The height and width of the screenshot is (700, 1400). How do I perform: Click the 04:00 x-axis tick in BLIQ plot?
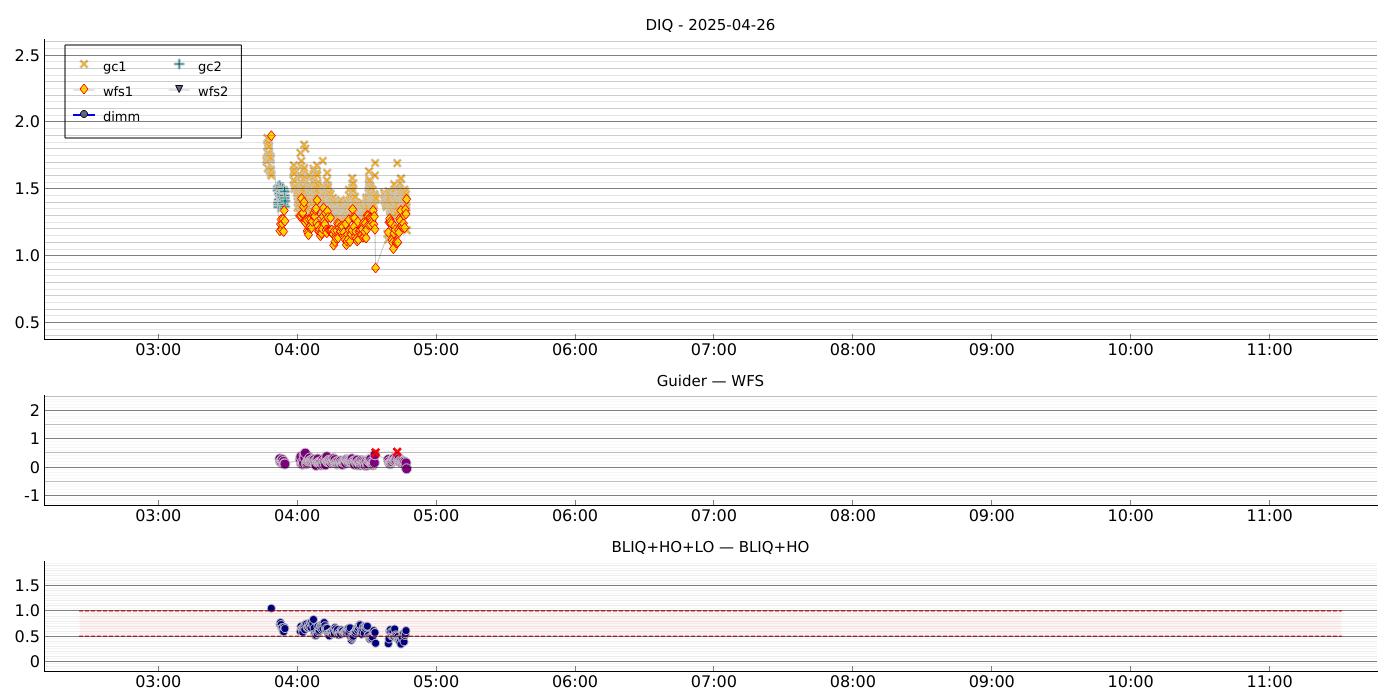pos(297,682)
